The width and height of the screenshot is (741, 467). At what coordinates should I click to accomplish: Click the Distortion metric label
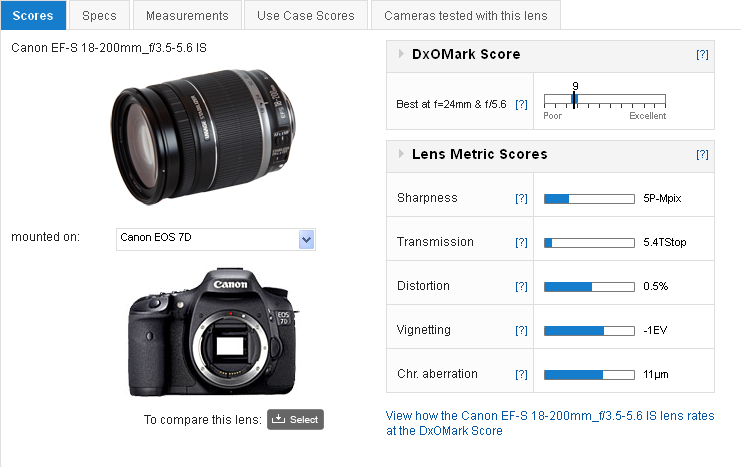[x=423, y=286]
